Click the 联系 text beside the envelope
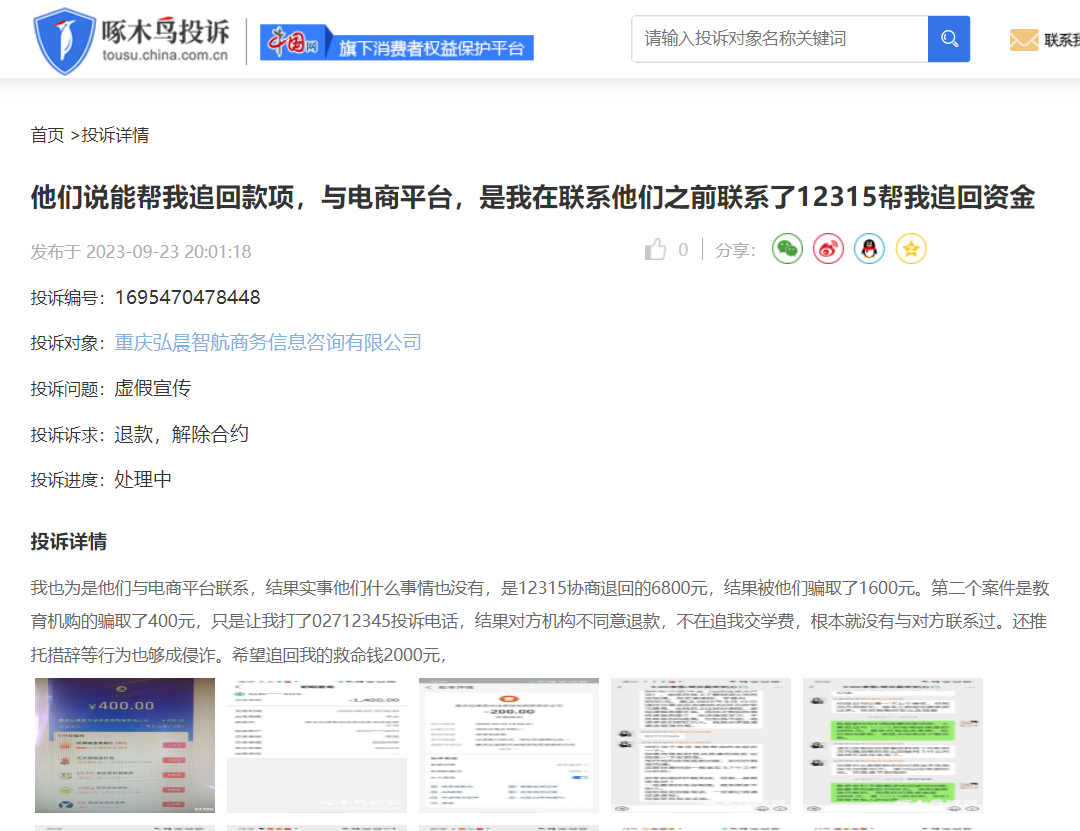The height and width of the screenshot is (831, 1080). 1061,40
